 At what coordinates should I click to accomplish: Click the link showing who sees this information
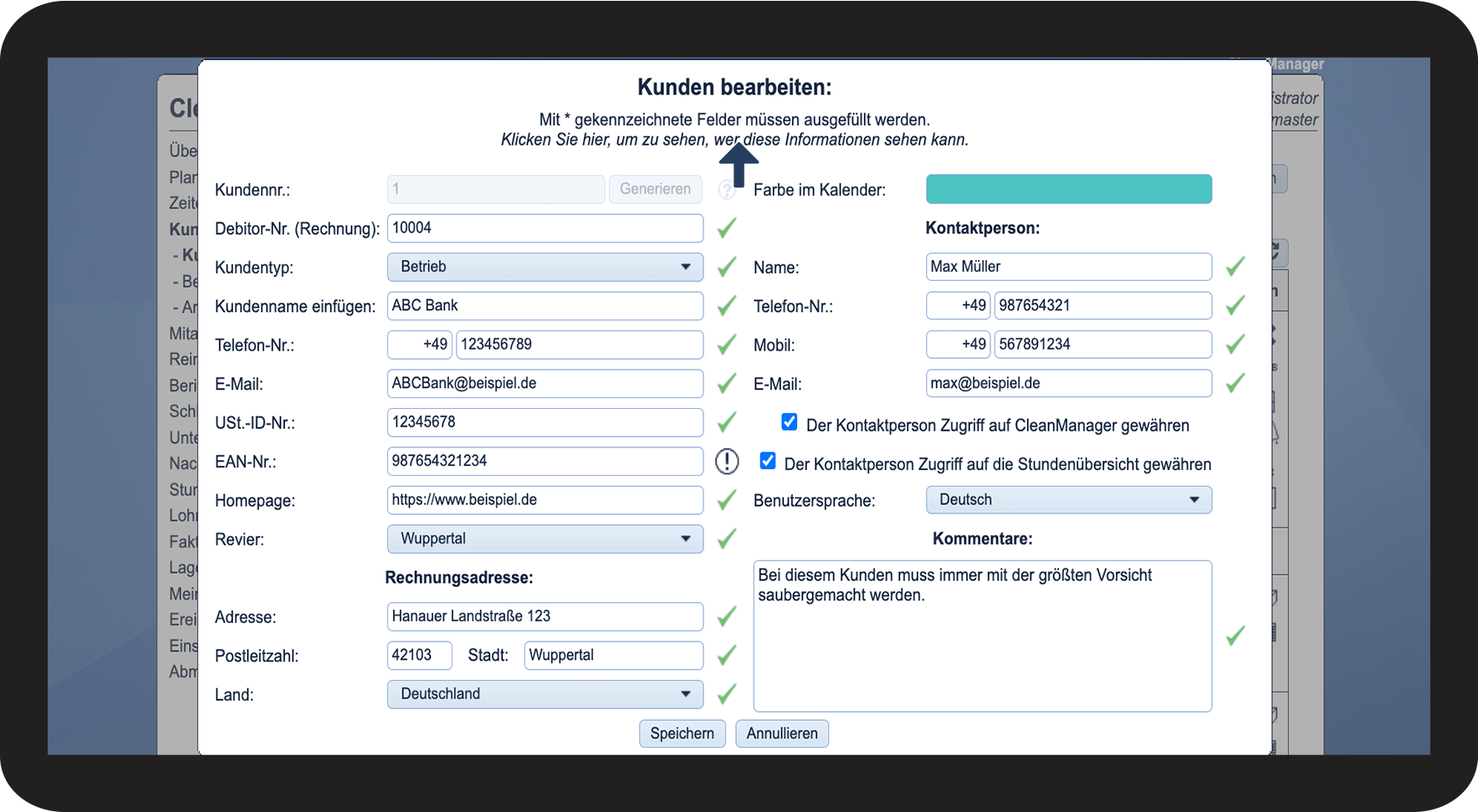pos(734,140)
